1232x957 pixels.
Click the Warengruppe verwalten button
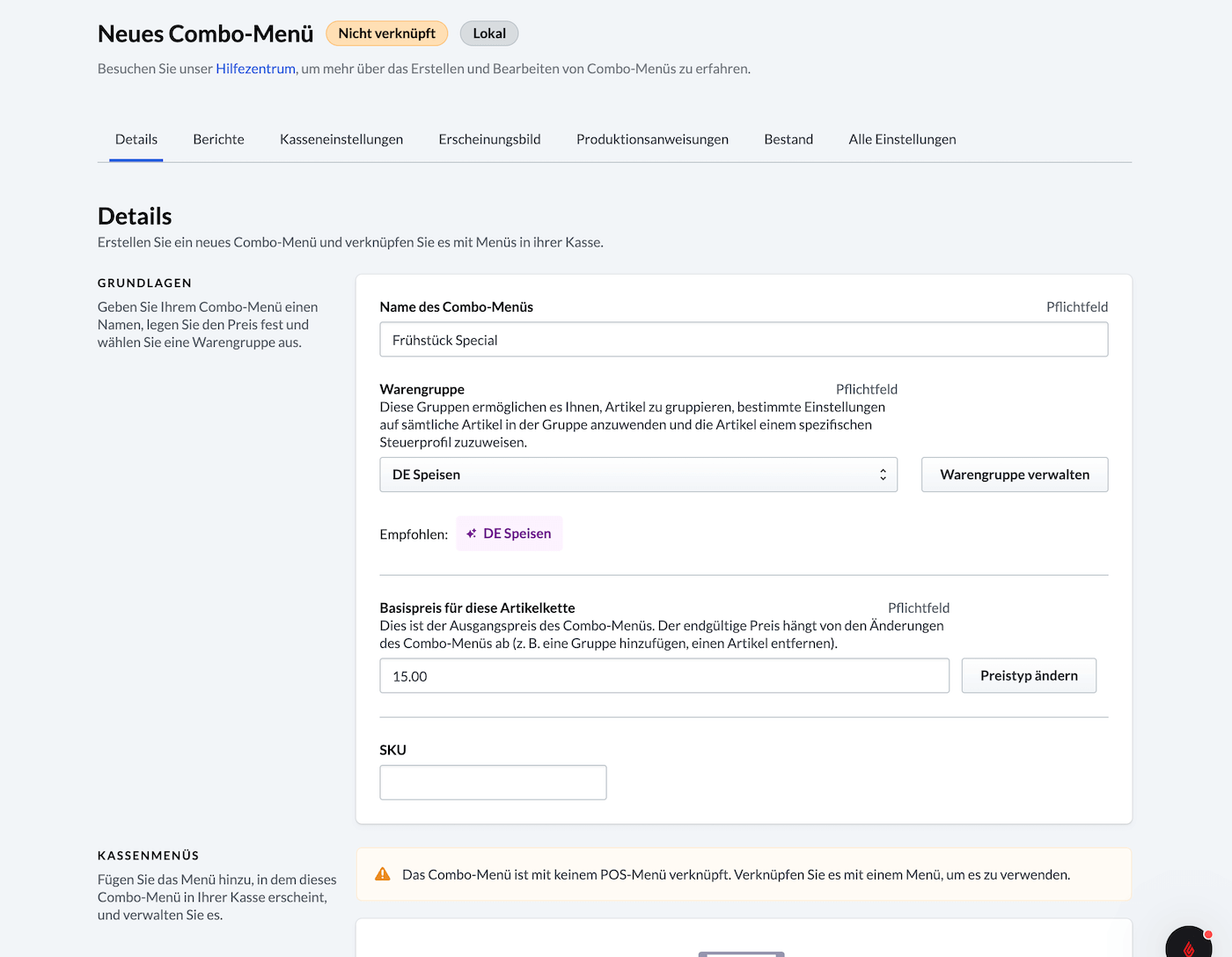click(x=1015, y=475)
